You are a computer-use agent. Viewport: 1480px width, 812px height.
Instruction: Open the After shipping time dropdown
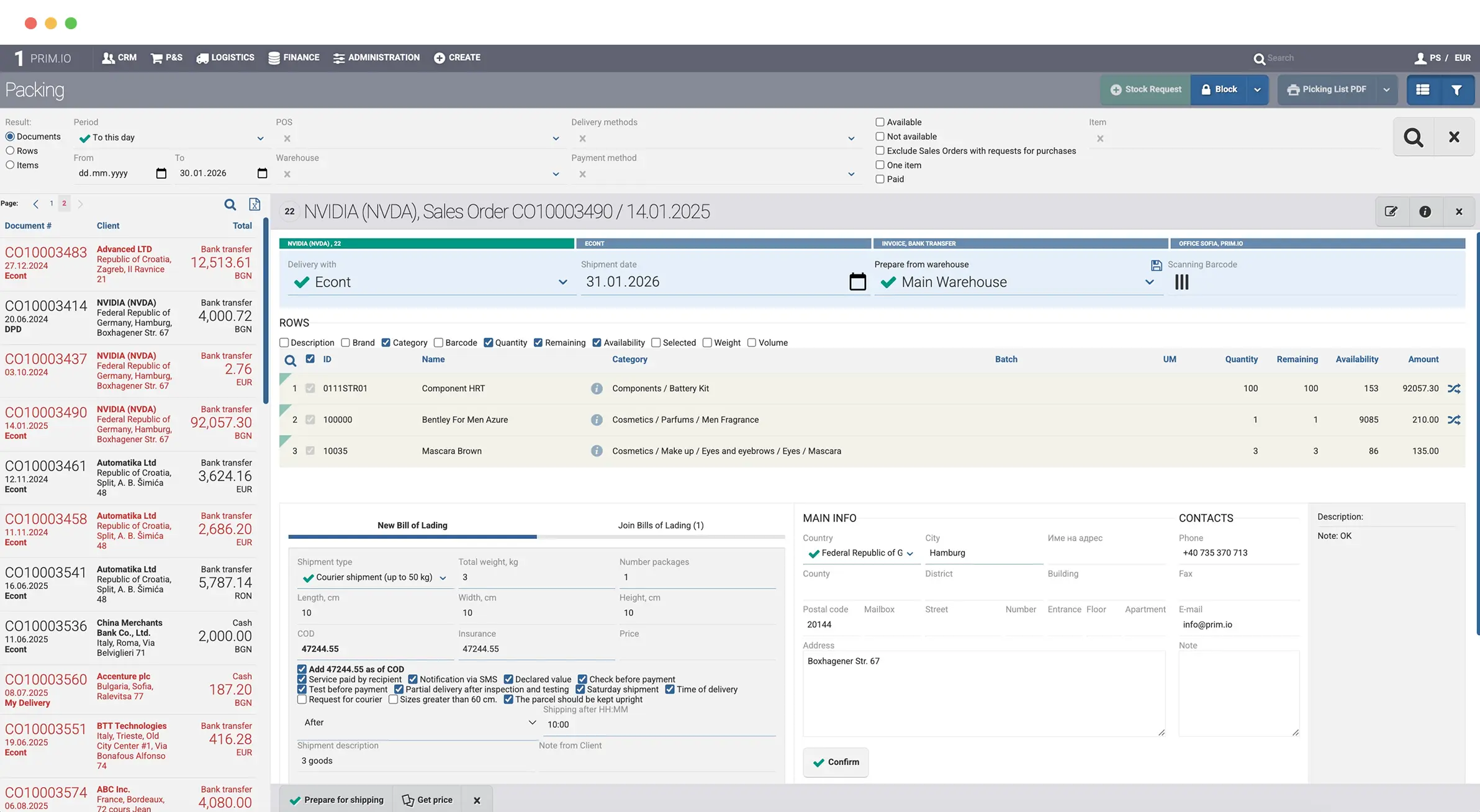click(532, 723)
